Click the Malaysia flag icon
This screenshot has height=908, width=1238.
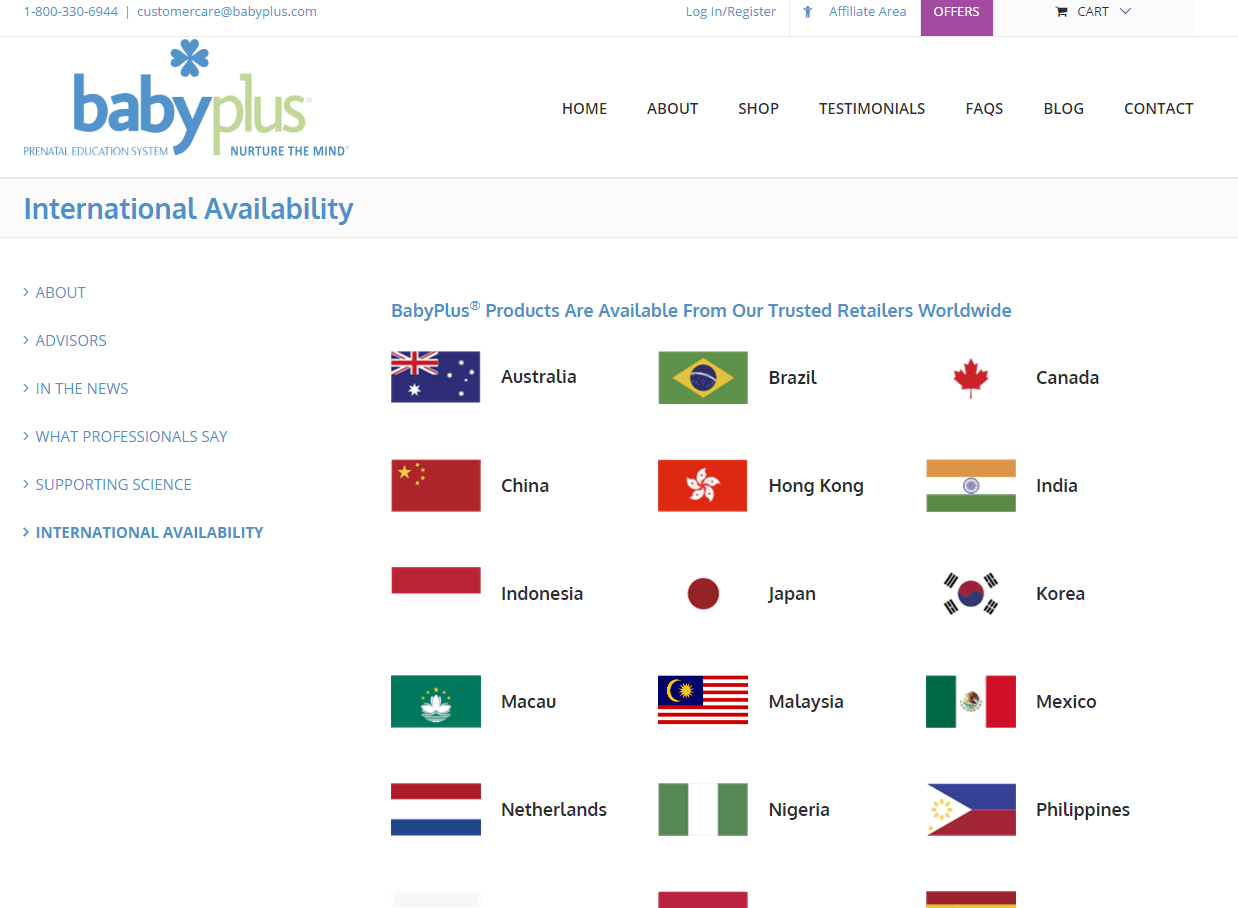(x=703, y=700)
